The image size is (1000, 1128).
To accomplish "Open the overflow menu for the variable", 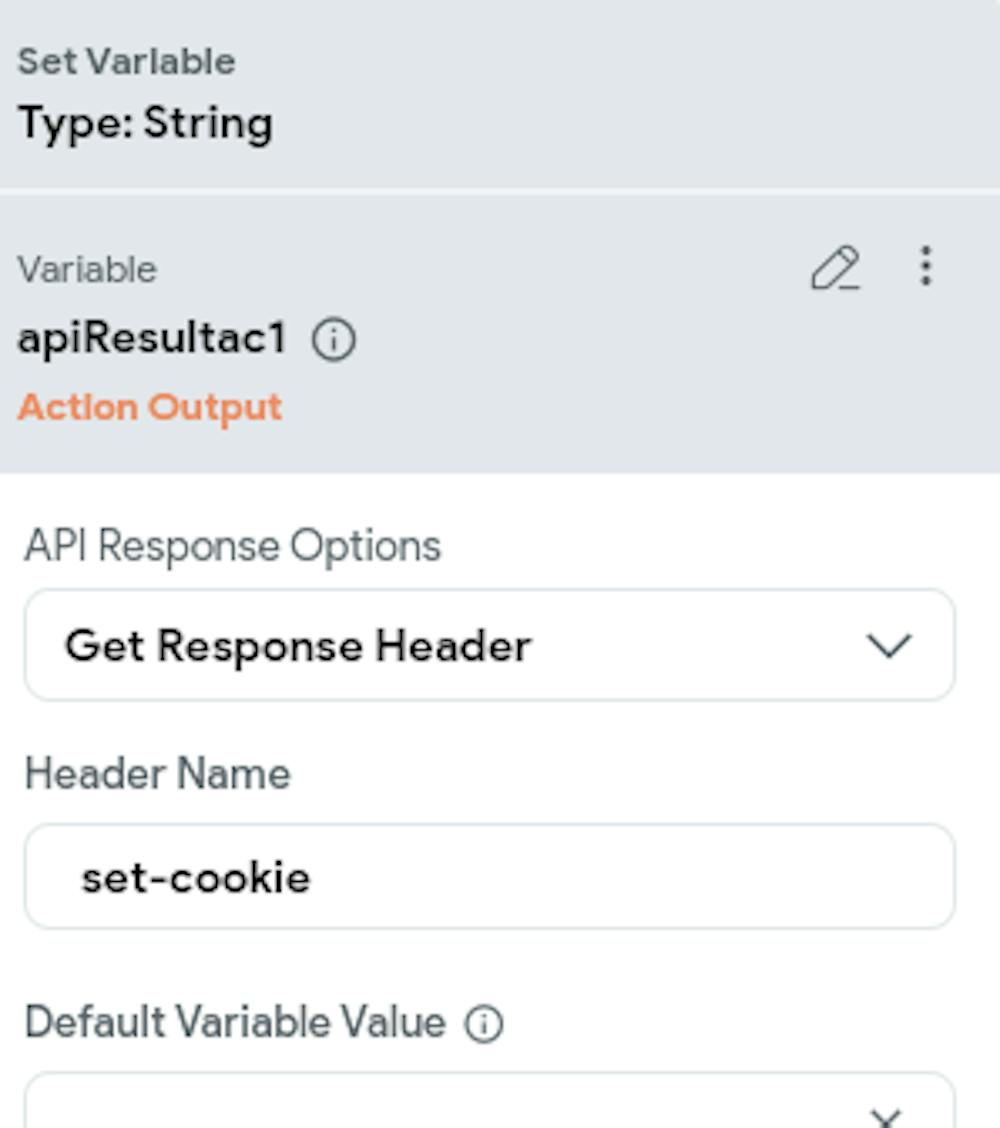I will 925,266.
